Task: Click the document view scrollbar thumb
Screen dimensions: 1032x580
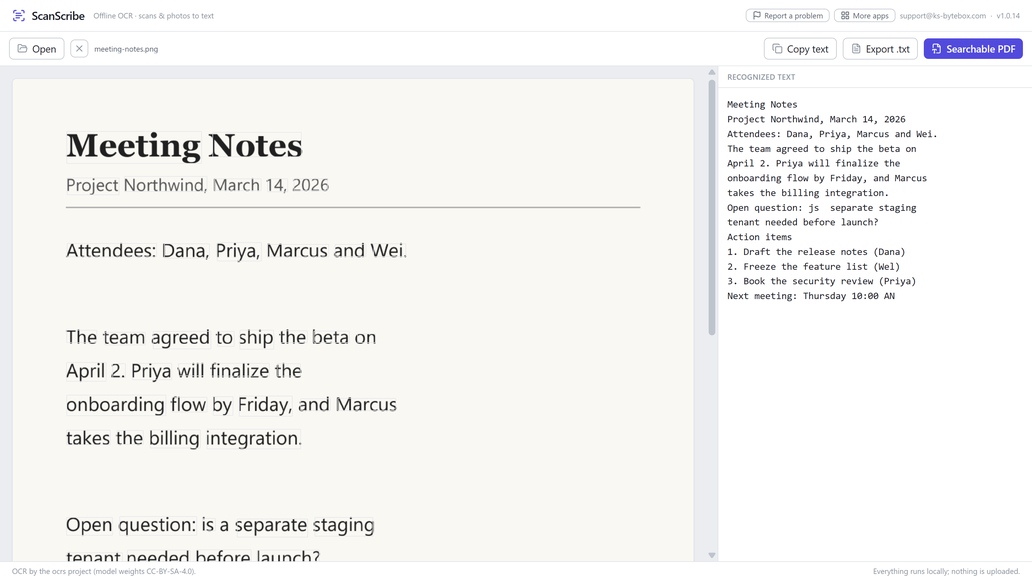Action: 711,207
